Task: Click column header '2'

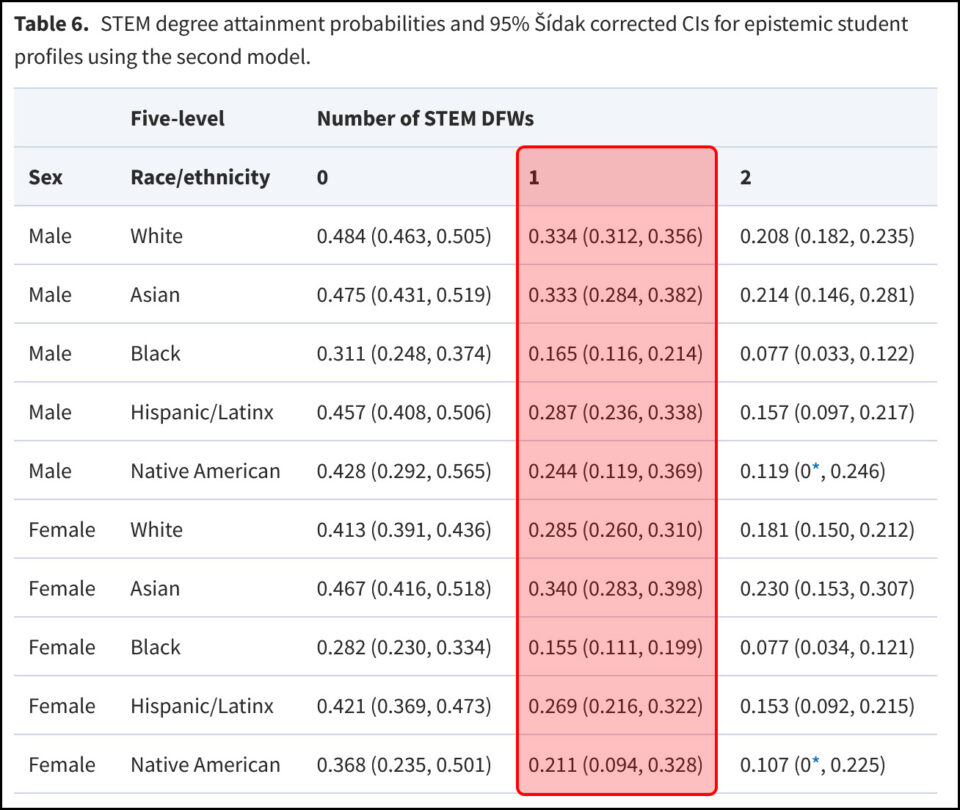Action: click(x=746, y=178)
